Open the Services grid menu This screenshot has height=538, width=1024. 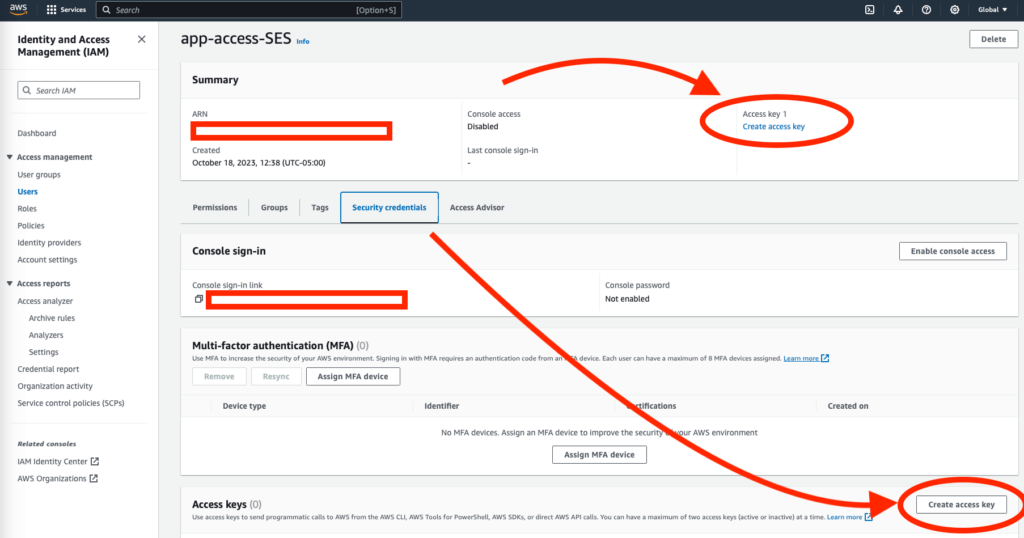coord(66,10)
